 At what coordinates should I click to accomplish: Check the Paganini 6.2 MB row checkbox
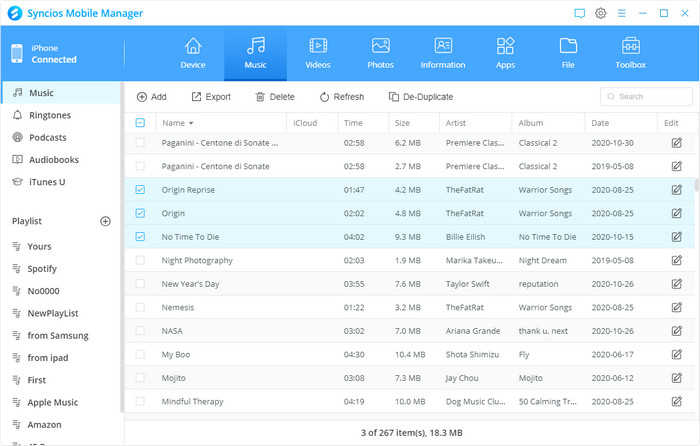point(140,143)
